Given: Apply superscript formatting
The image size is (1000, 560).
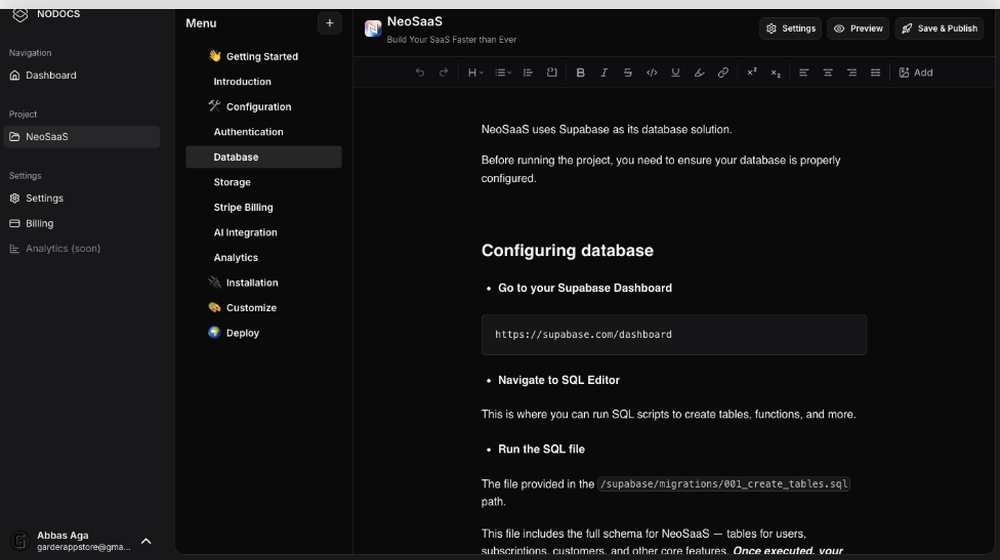Looking at the screenshot, I should [x=752, y=73].
